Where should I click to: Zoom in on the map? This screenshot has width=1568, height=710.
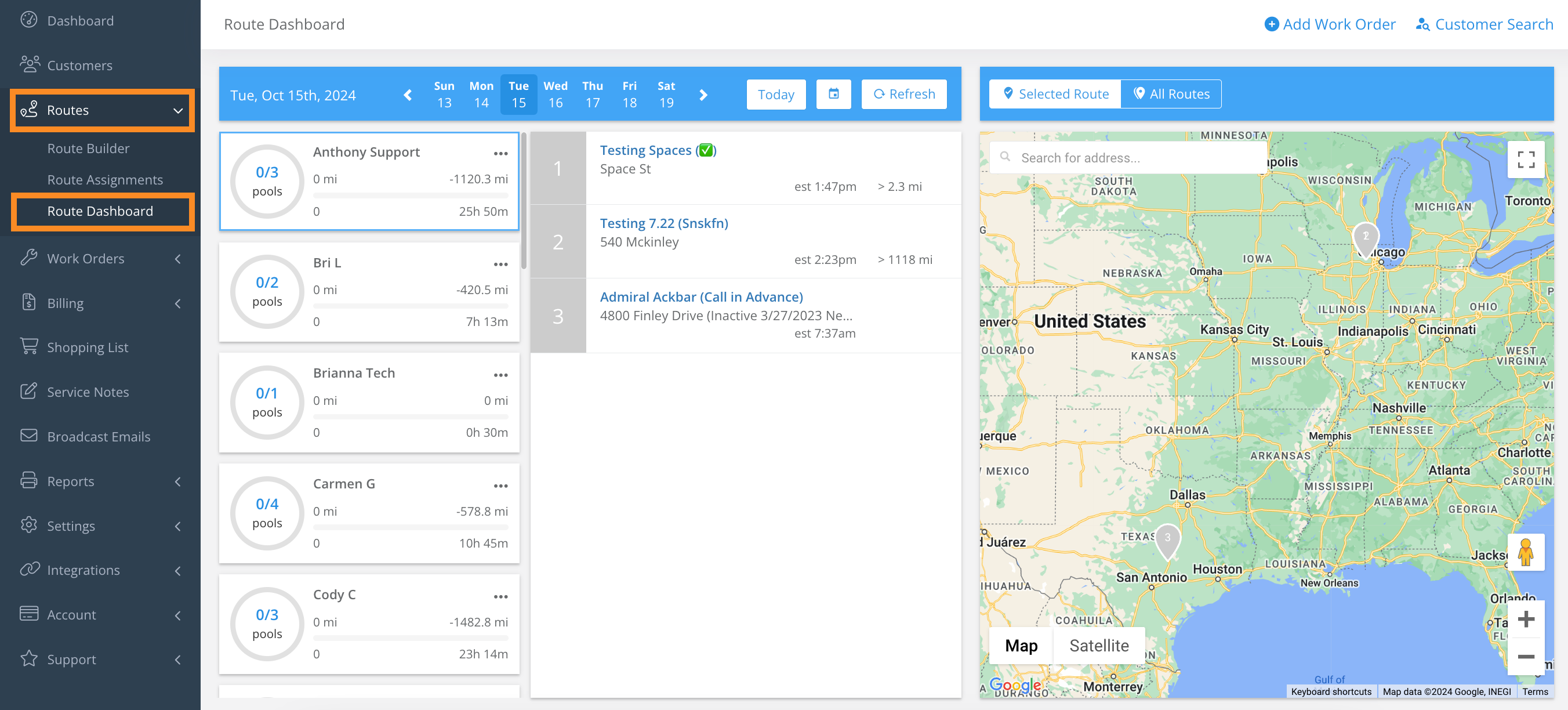pos(1526,620)
